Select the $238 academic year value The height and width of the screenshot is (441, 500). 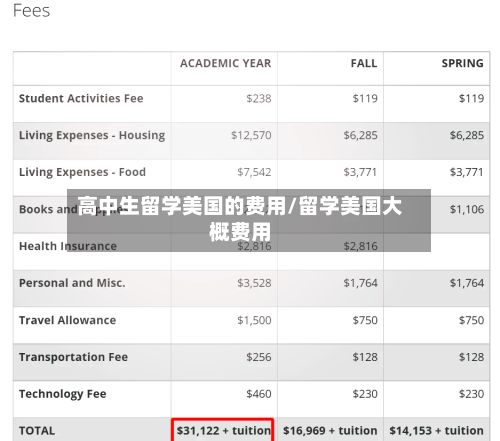(259, 99)
